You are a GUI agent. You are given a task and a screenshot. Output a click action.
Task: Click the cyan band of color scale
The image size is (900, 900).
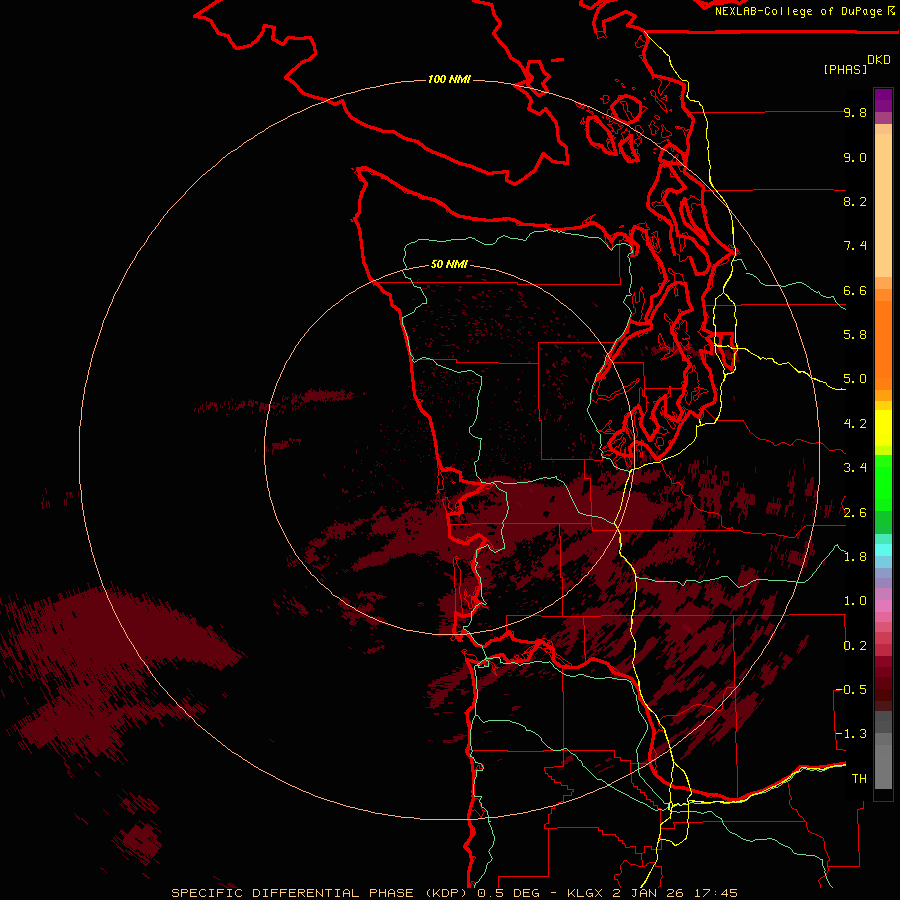(883, 549)
